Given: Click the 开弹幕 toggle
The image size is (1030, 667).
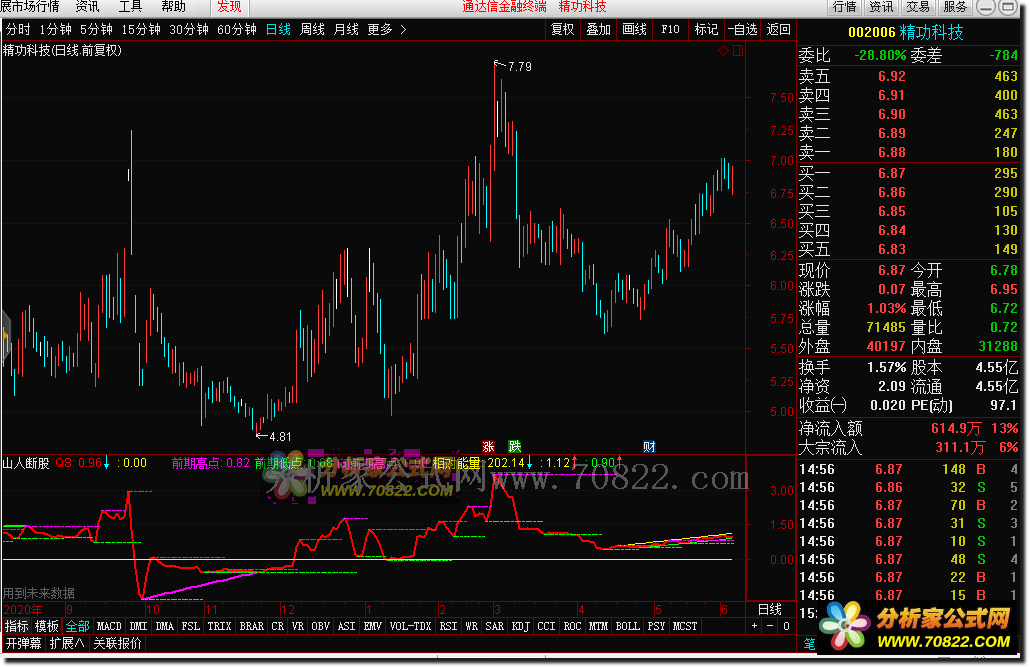Looking at the screenshot, I should (x=24, y=643).
